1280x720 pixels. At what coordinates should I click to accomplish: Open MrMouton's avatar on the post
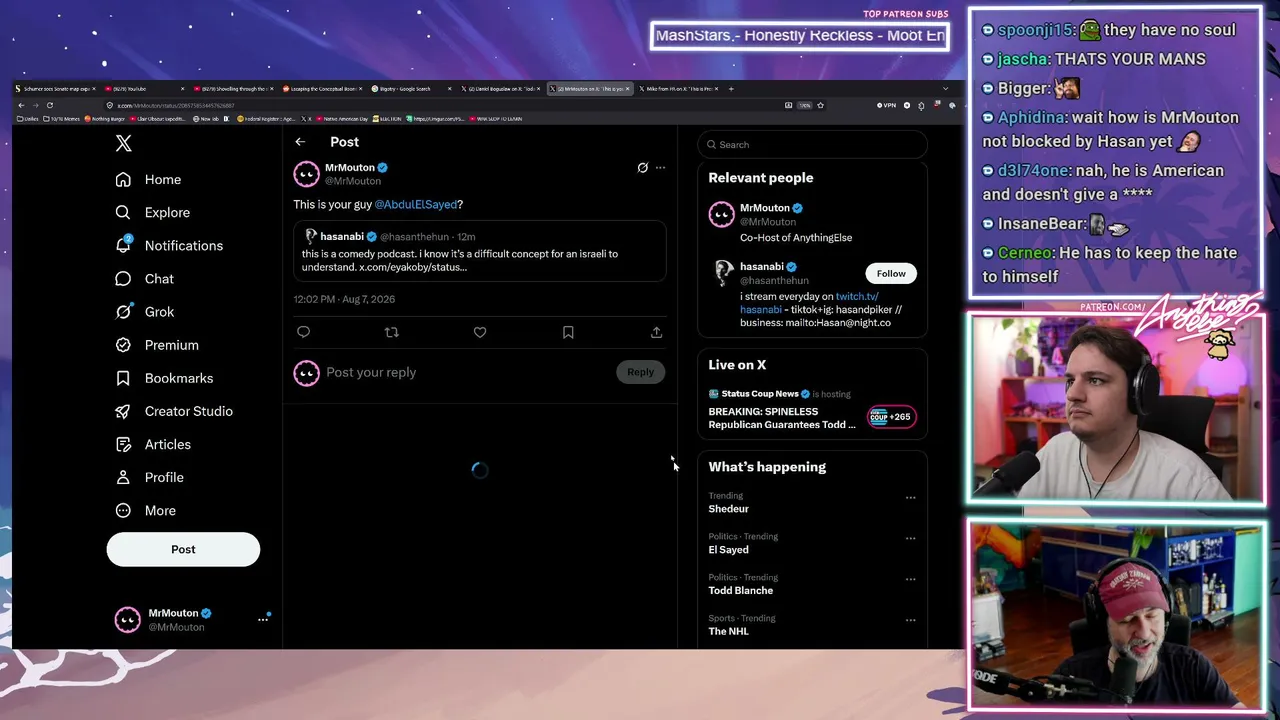click(306, 174)
